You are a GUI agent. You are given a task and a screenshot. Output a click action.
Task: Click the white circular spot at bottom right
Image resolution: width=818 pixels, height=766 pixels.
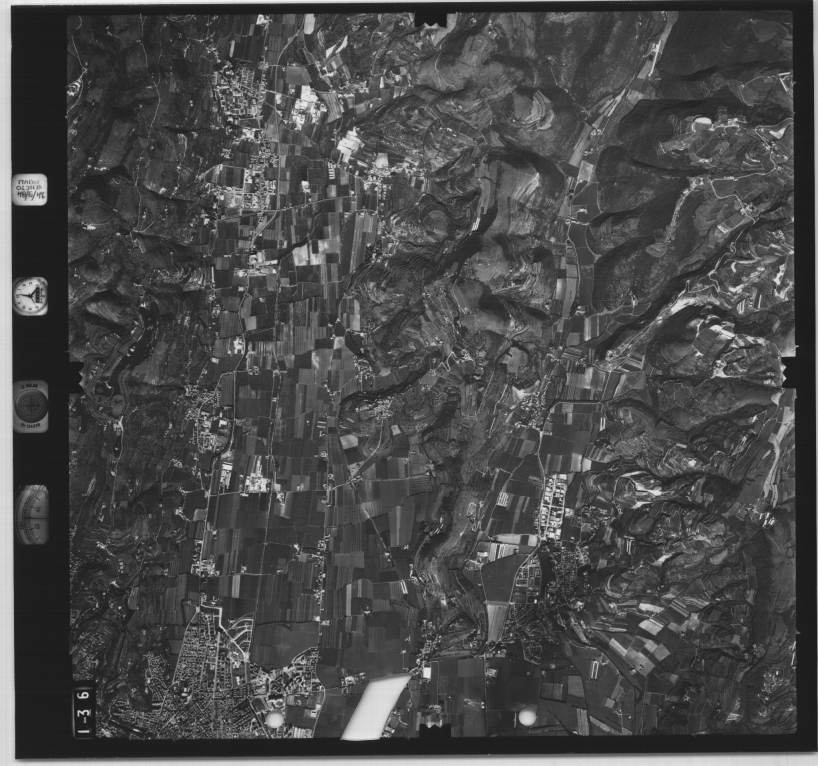pos(527,716)
